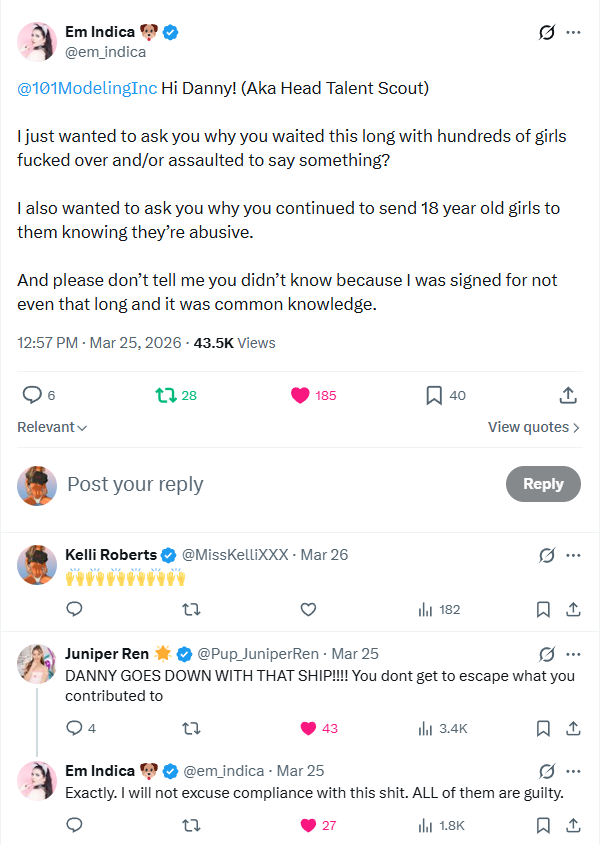View quotes of this tweet

pyautogui.click(x=533, y=427)
